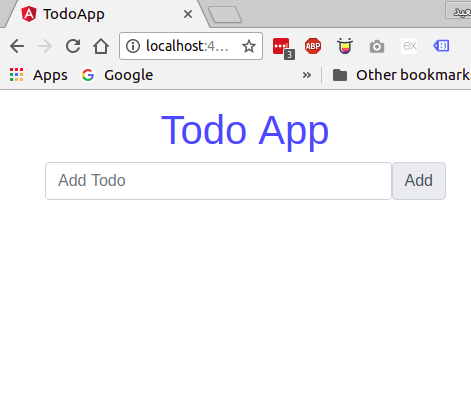The height and width of the screenshot is (398, 471).
Task: Focus the Add Todo input field
Action: coord(218,181)
